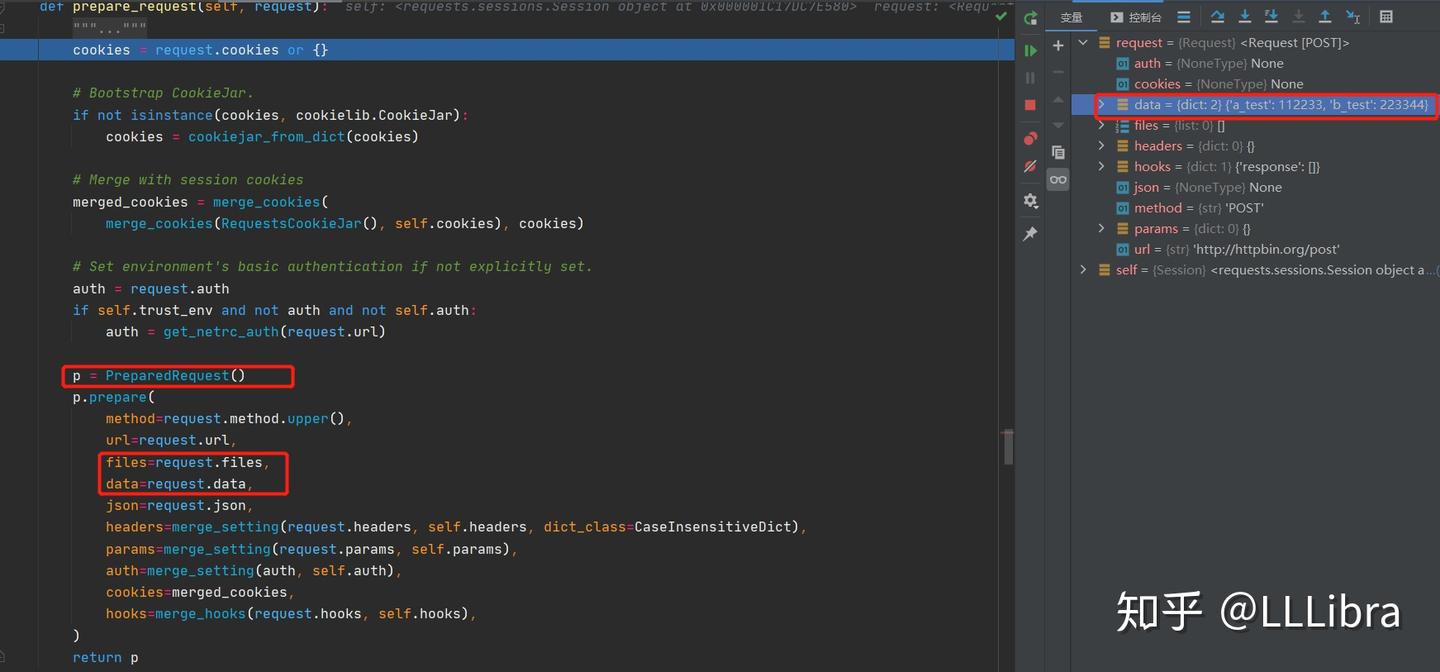Click the editor vertical scrollbar thumb
This screenshot has width=1440, height=672.
coord(1008,447)
